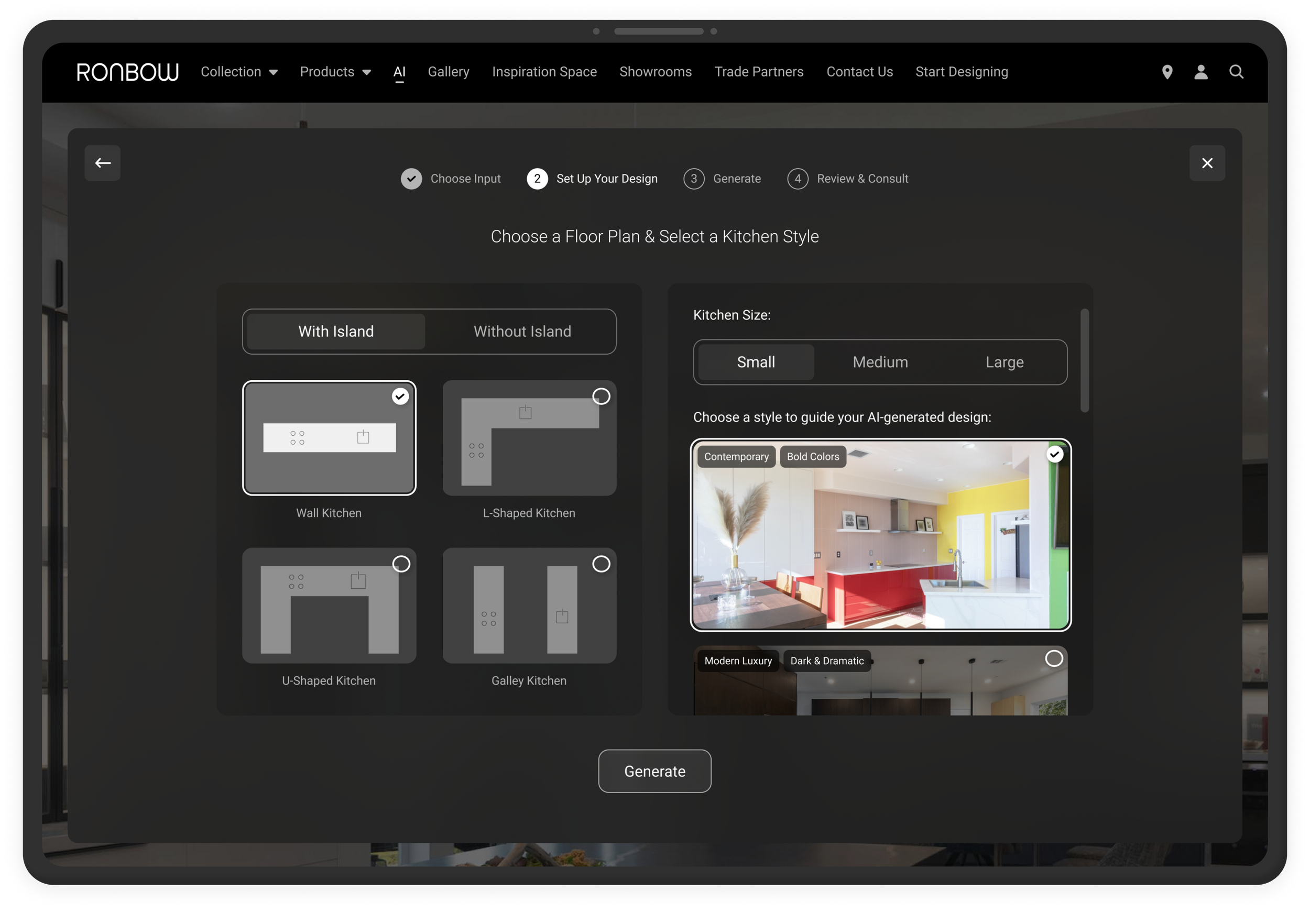The width and height of the screenshot is (1310, 924).
Task: Choose Medium kitchen size
Action: click(x=880, y=362)
